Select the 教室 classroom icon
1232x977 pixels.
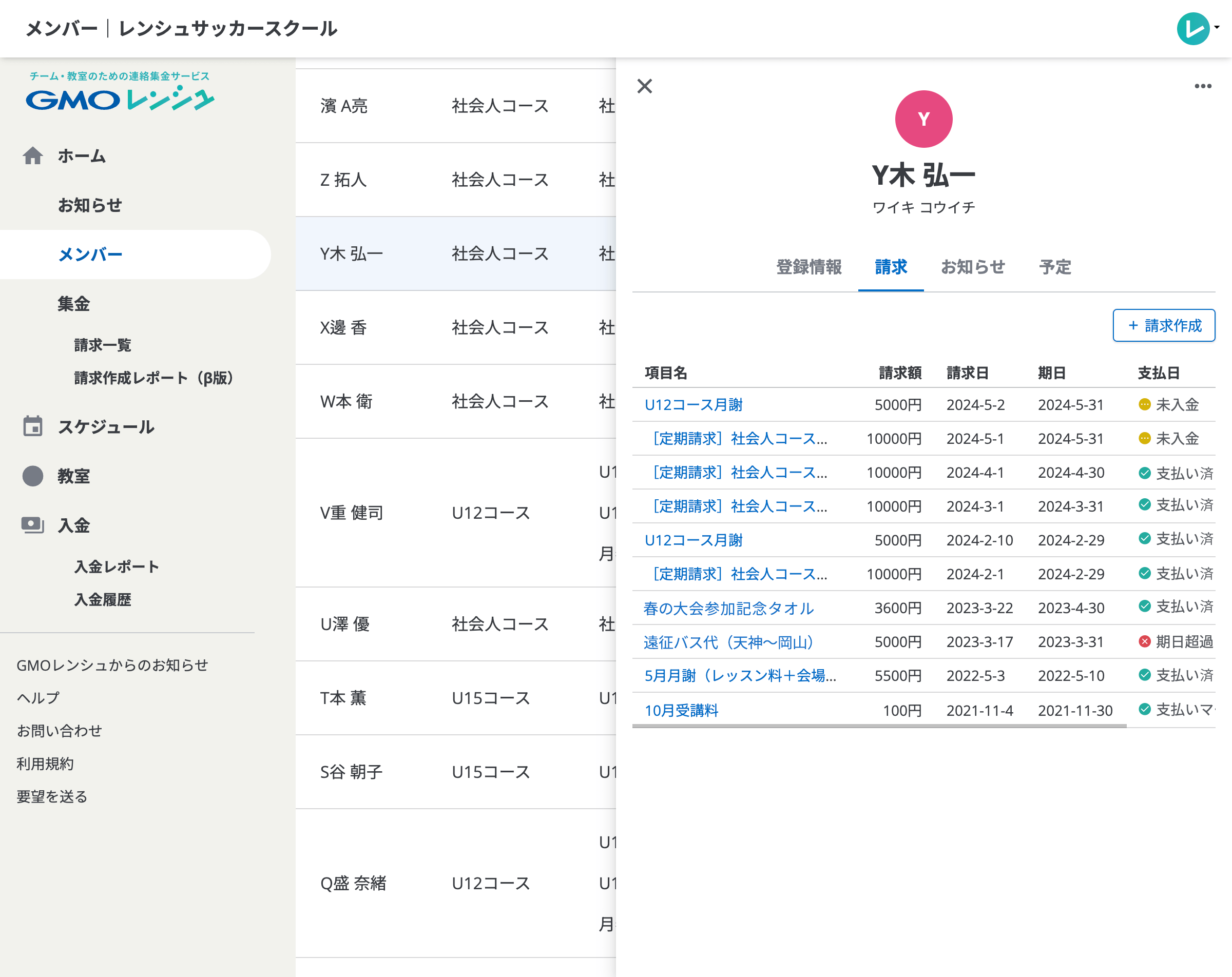tap(34, 476)
